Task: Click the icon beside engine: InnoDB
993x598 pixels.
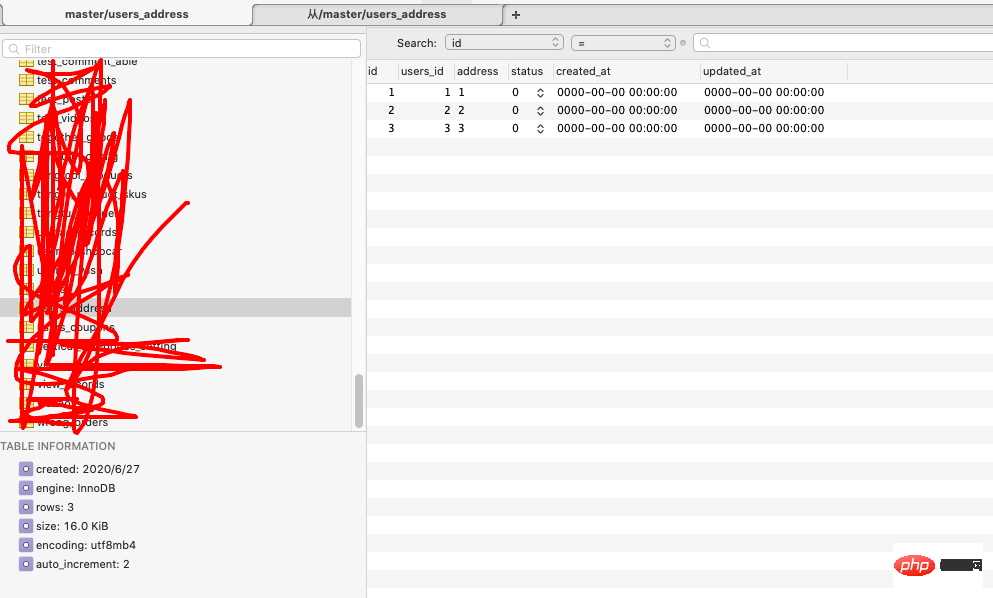Action: pos(25,488)
